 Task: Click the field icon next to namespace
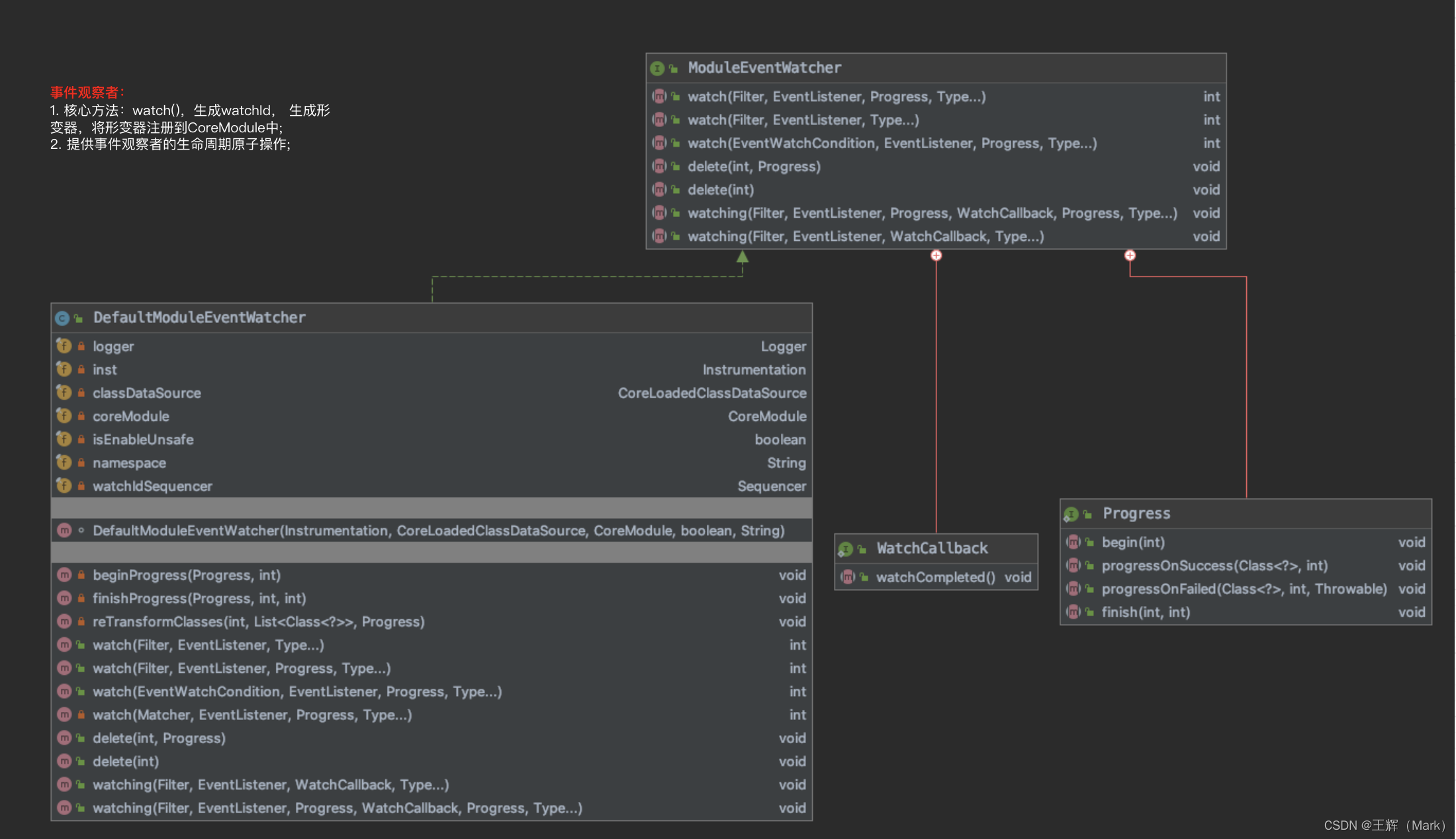(64, 463)
